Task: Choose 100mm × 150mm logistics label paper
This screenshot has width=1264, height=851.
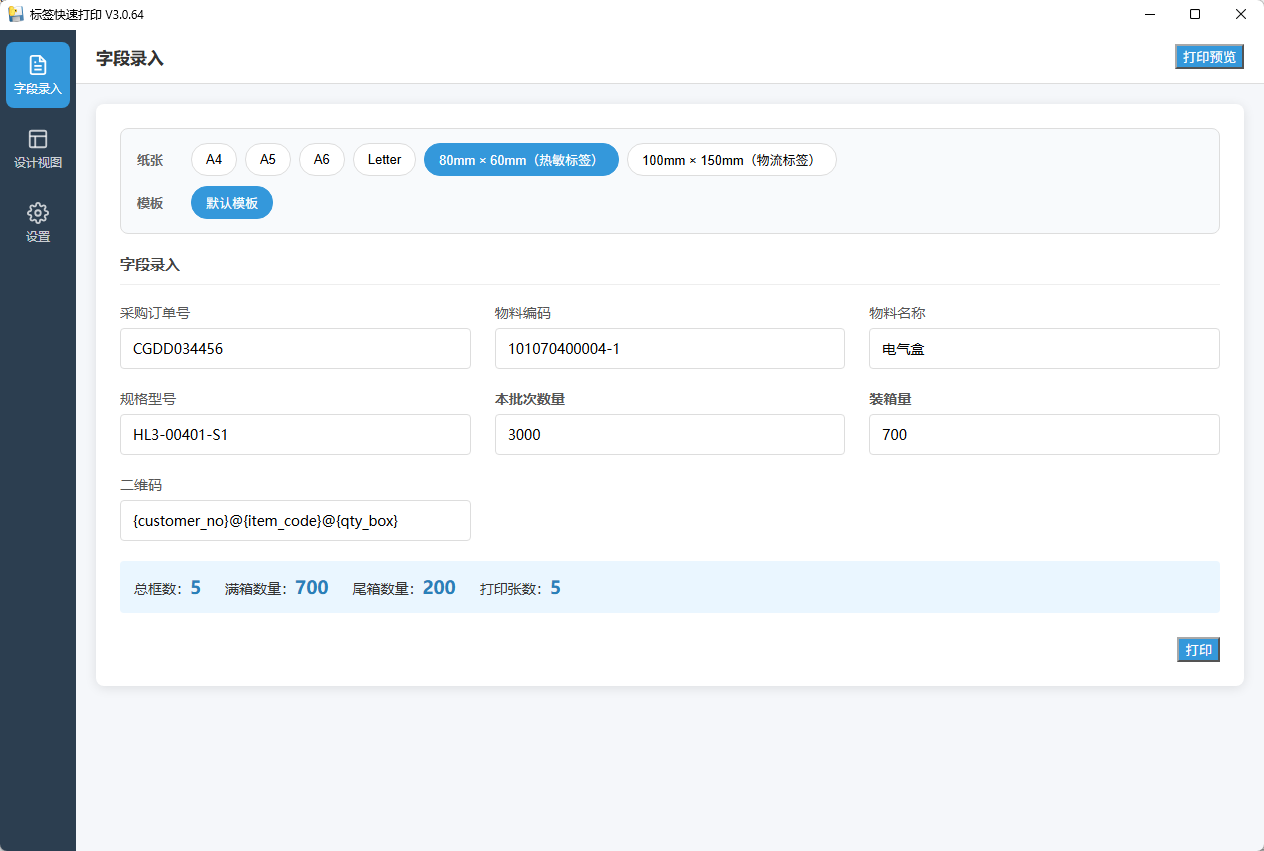Action: 732,160
